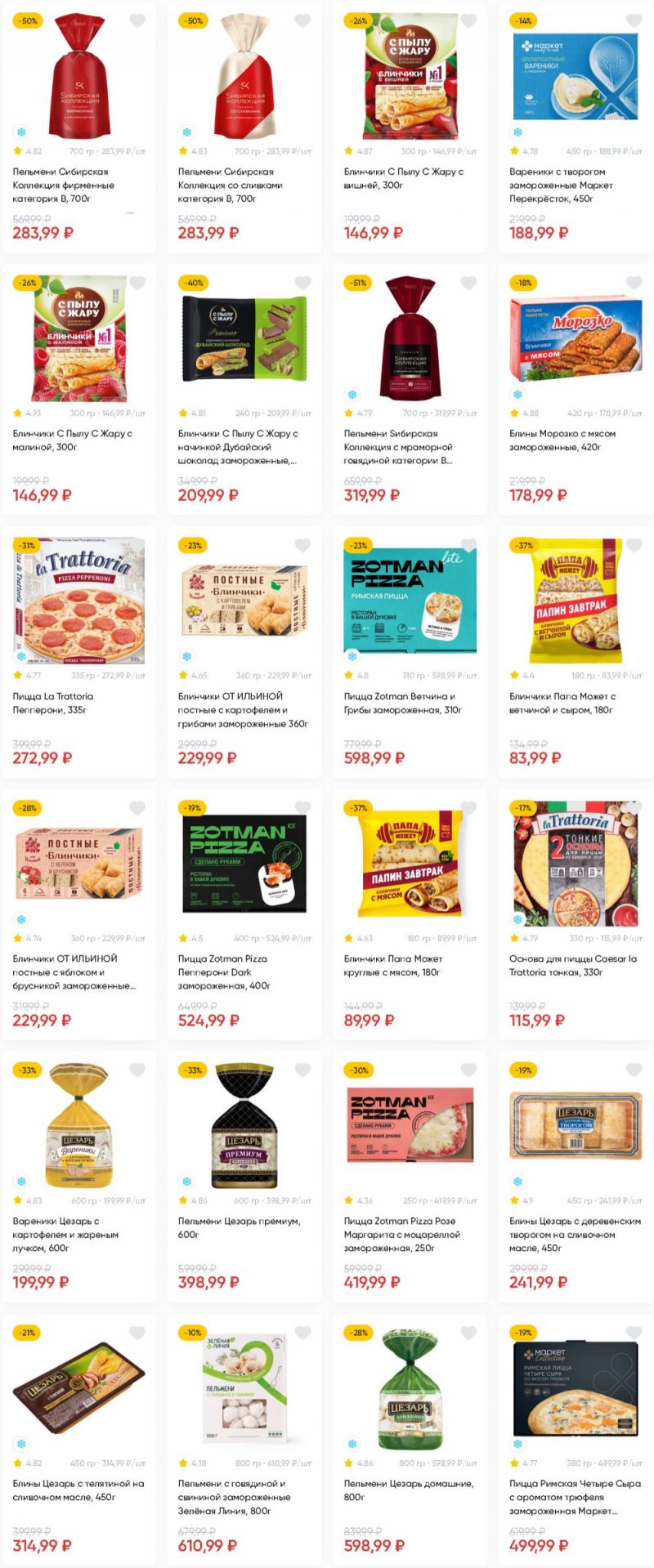654x1568 pixels.
Task: Favorite the Пицца La Trattoria Пепперони
Action: [137, 545]
